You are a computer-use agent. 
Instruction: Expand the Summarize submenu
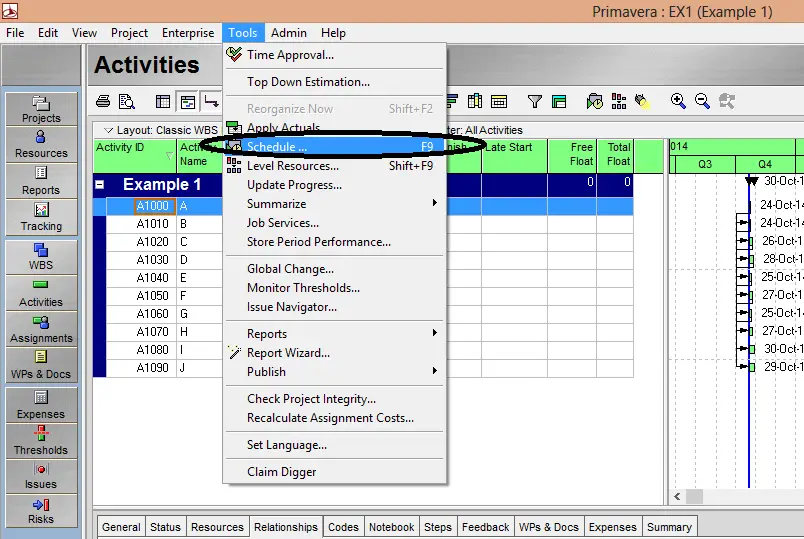coord(434,203)
